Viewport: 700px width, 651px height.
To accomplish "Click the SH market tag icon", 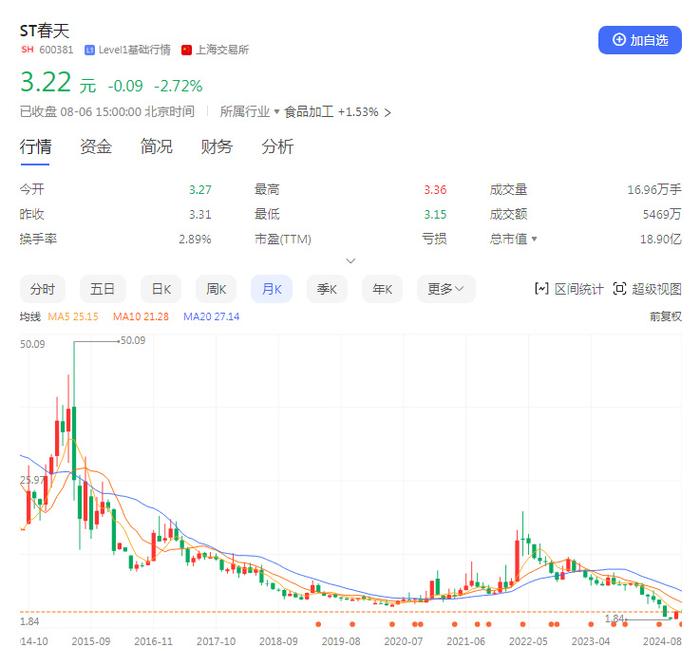I will coord(27,50).
